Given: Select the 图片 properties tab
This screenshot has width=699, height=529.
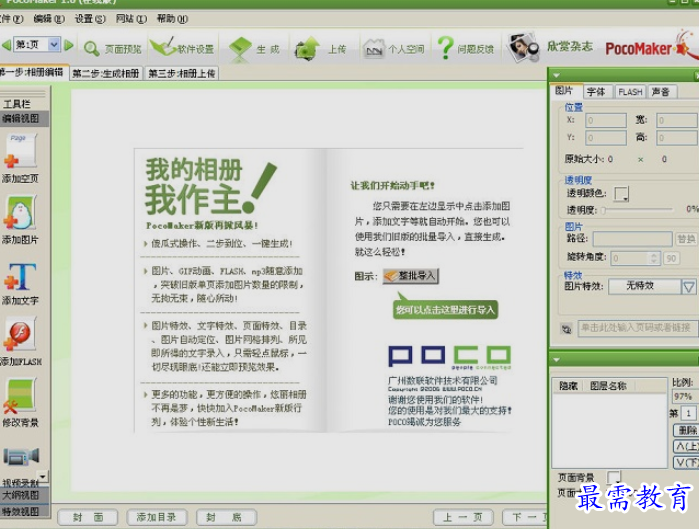Looking at the screenshot, I should pos(565,91).
